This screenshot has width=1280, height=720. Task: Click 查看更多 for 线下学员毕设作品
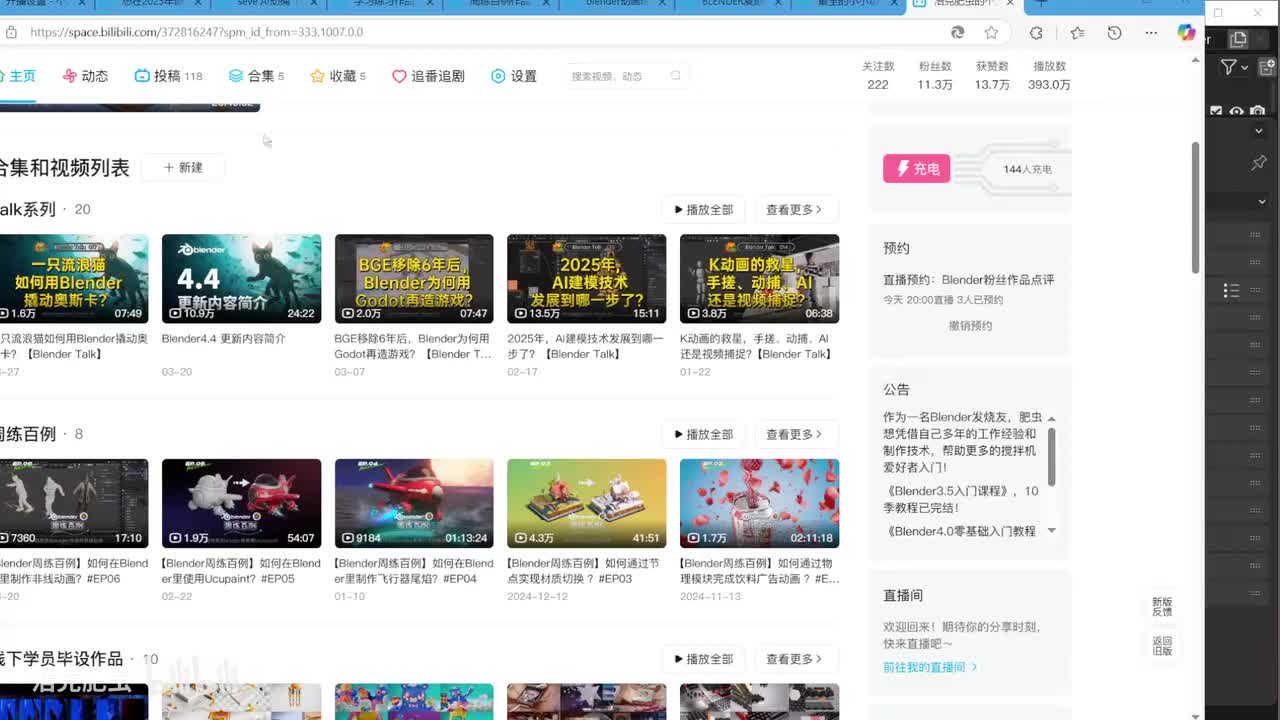click(x=794, y=660)
